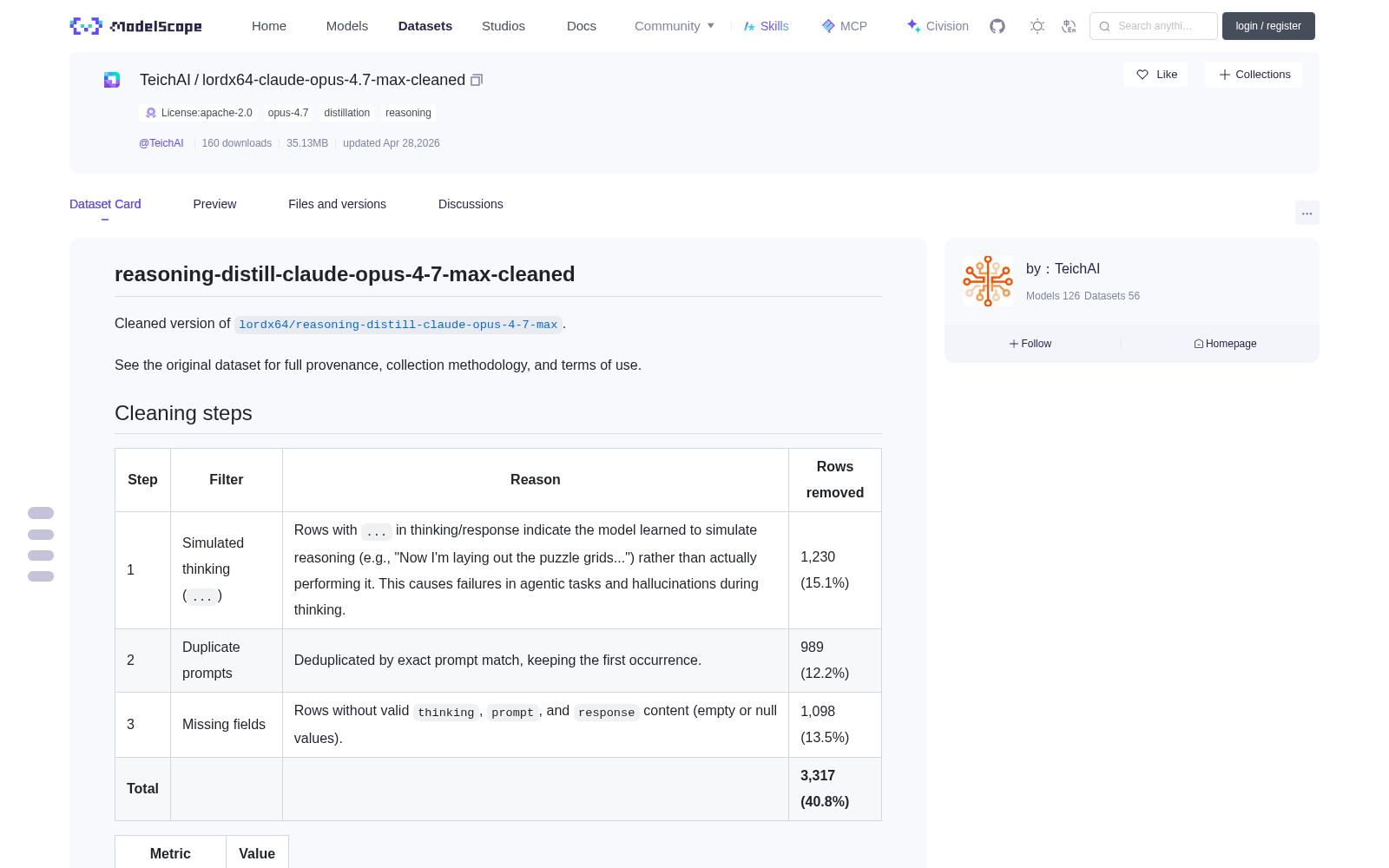Toggle light/dark theme sun icon
Screen dimensions: 1389x868
click(x=1037, y=26)
